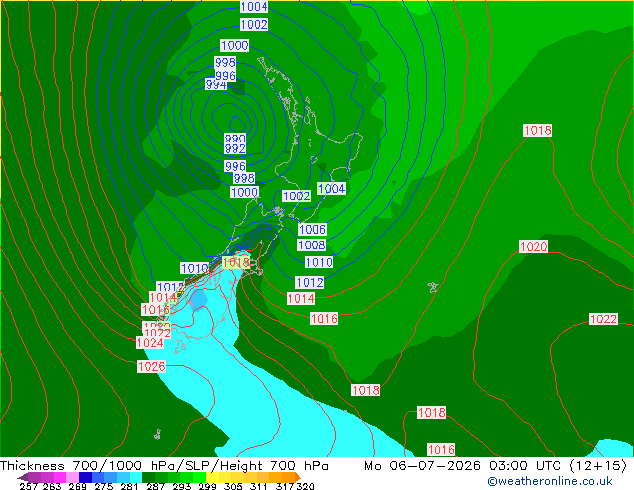Click the 992 isobar label

235,148
